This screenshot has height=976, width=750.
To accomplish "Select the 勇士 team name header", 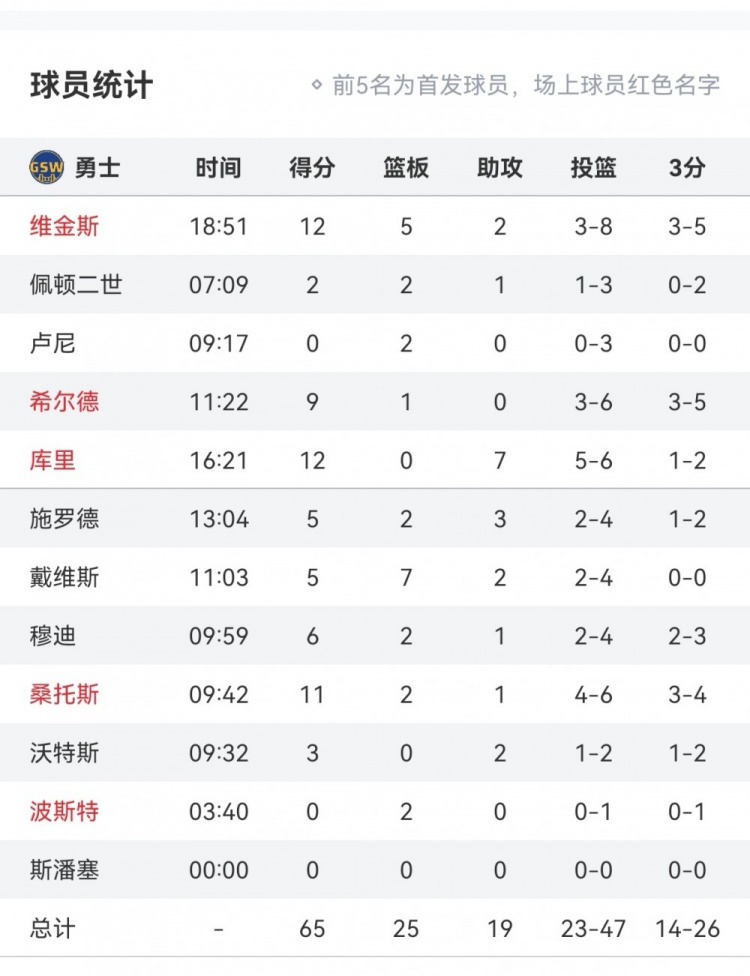I will click(97, 168).
